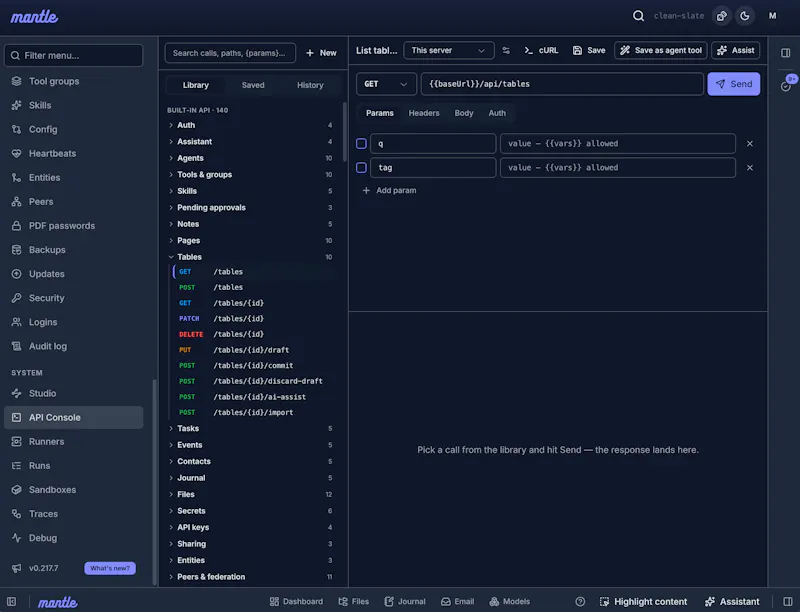This screenshot has height=612, width=800.
Task: Select PUT /tables/{id}/draft call
Action: [x=254, y=350]
